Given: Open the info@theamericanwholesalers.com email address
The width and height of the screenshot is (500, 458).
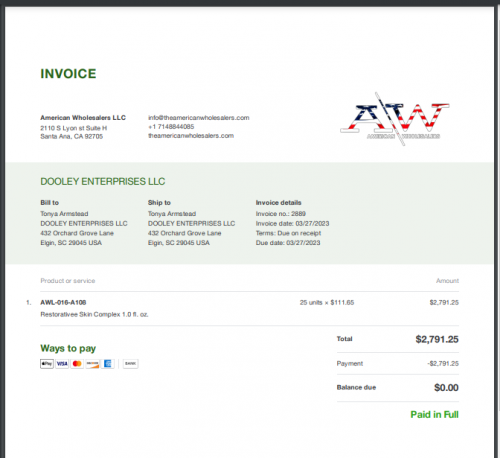Looking at the screenshot, I should pos(199,118).
